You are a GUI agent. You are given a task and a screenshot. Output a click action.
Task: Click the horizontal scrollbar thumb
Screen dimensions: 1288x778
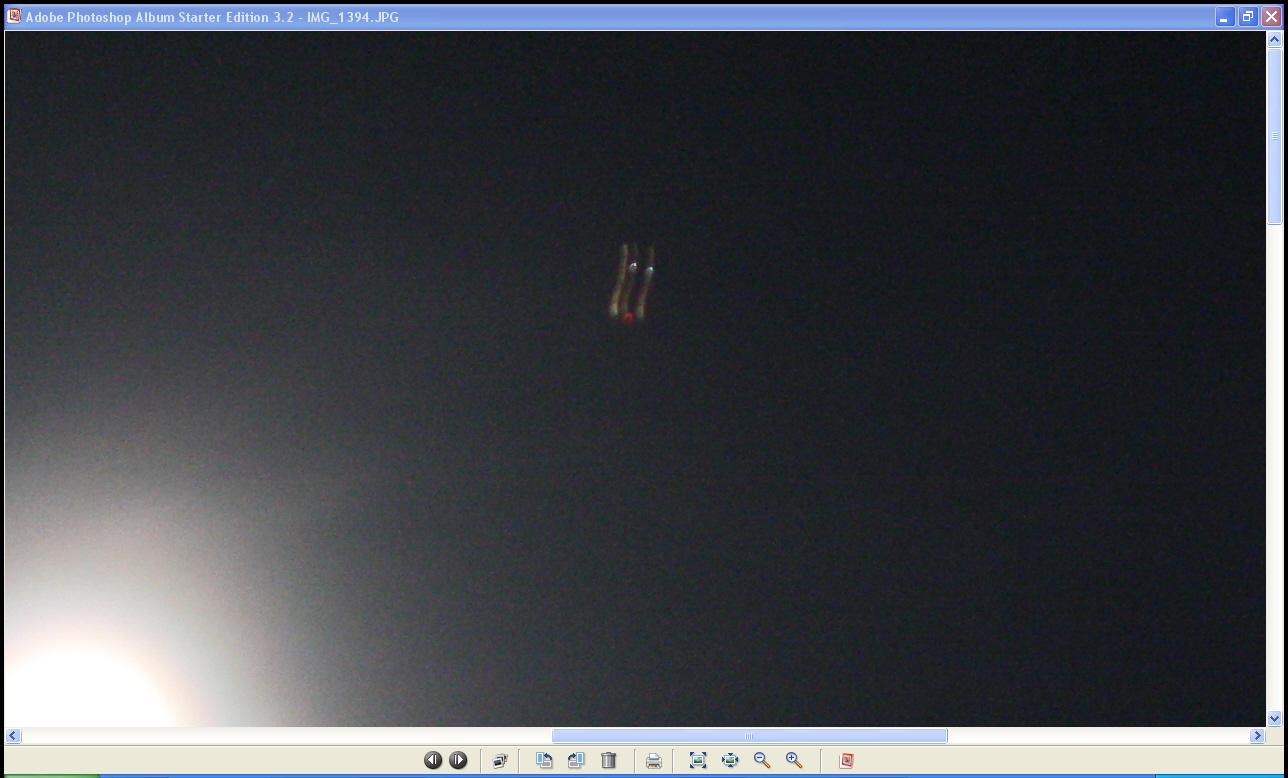(x=749, y=736)
